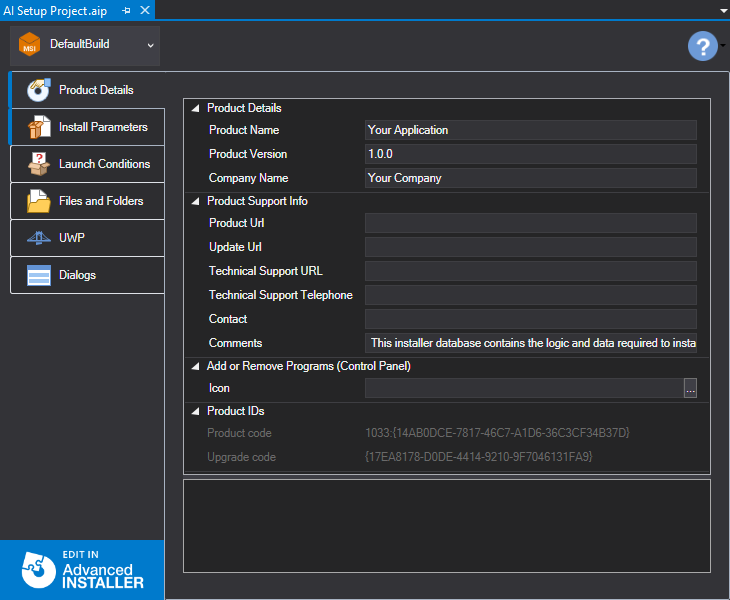Open help via blue question mark icon

point(703,46)
